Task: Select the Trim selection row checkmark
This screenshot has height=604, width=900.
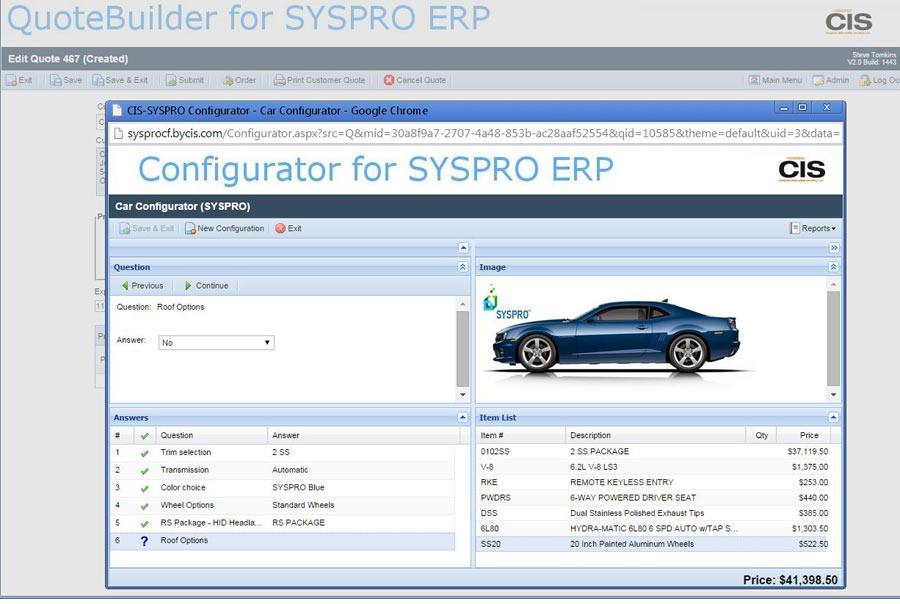Action: click(142, 452)
